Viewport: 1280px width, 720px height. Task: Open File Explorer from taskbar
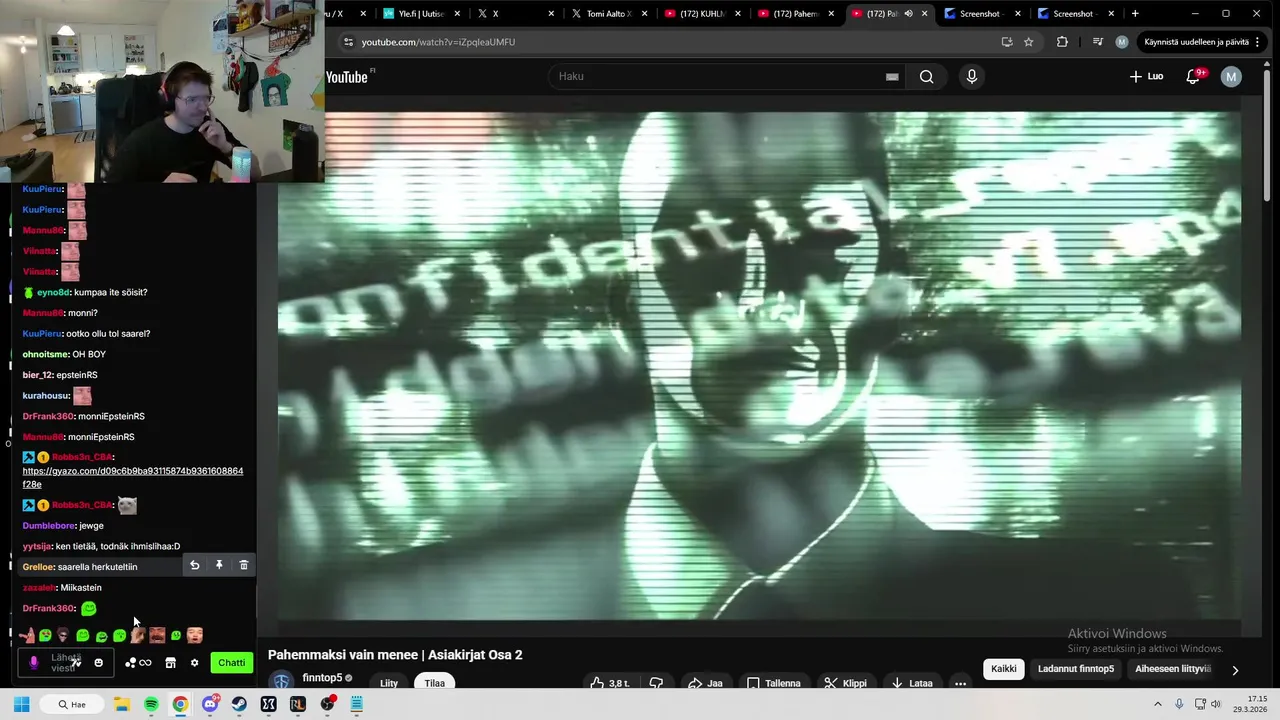coord(121,704)
